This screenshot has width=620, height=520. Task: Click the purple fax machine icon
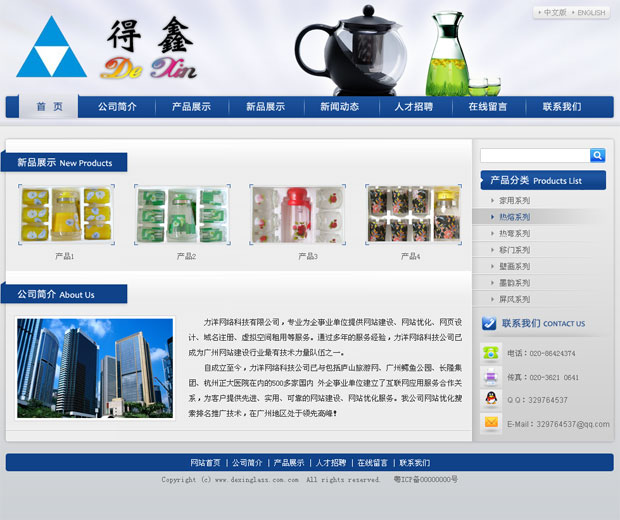[491, 376]
